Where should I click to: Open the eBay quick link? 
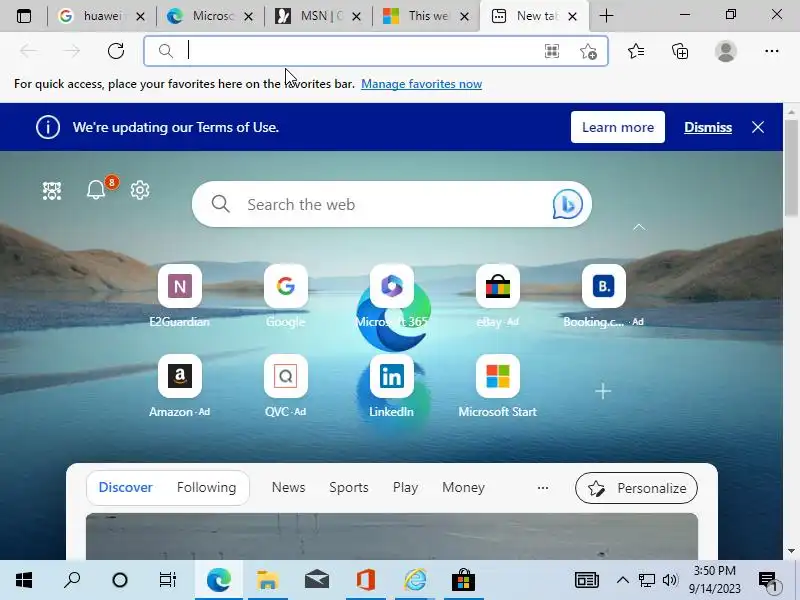(498, 296)
